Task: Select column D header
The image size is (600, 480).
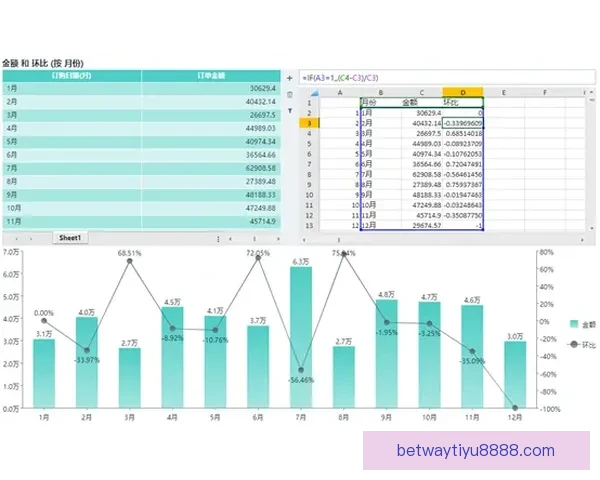Action: (x=463, y=92)
